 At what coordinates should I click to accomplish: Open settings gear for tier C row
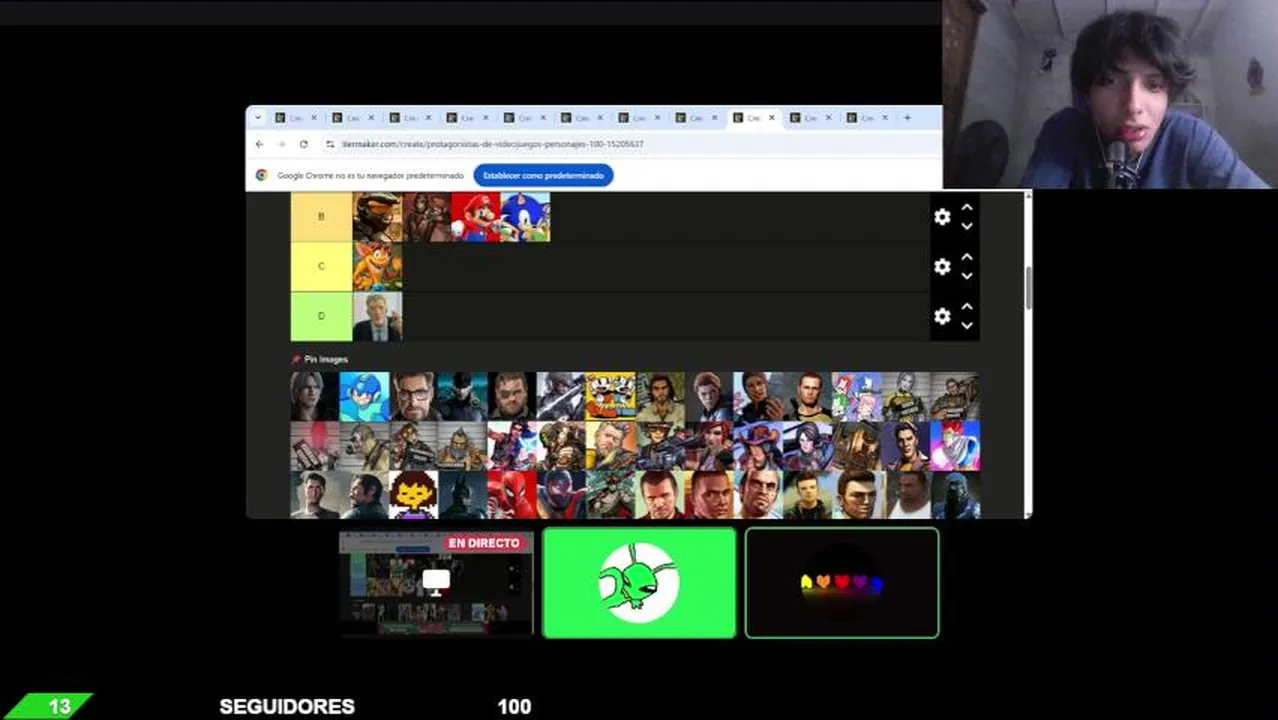[942, 267]
